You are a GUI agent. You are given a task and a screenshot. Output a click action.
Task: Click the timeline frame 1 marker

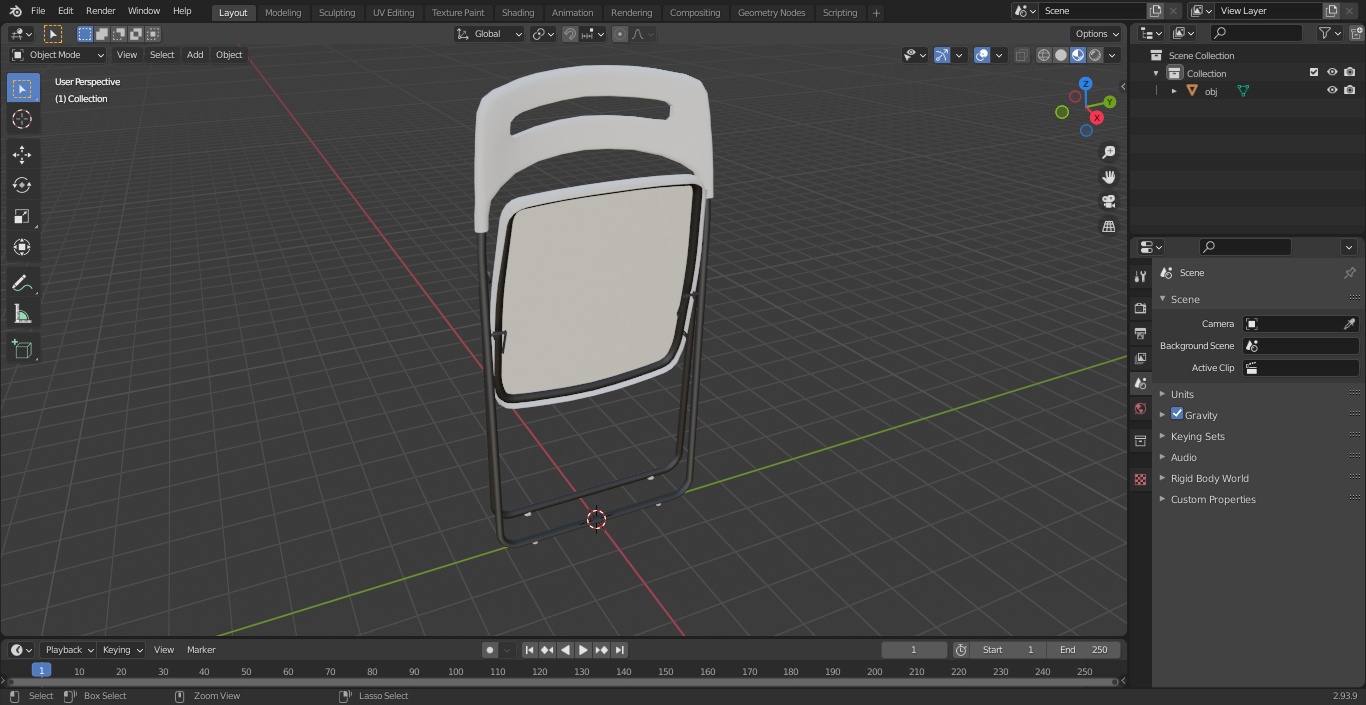coord(41,670)
